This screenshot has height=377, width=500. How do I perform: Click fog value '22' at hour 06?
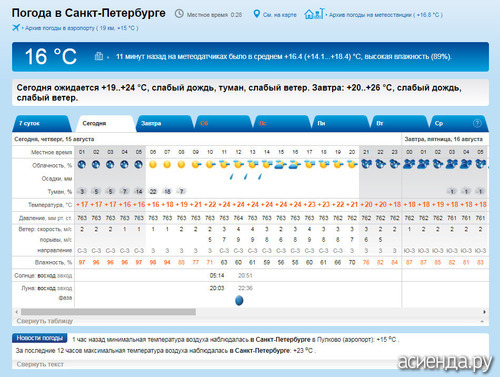click(153, 191)
